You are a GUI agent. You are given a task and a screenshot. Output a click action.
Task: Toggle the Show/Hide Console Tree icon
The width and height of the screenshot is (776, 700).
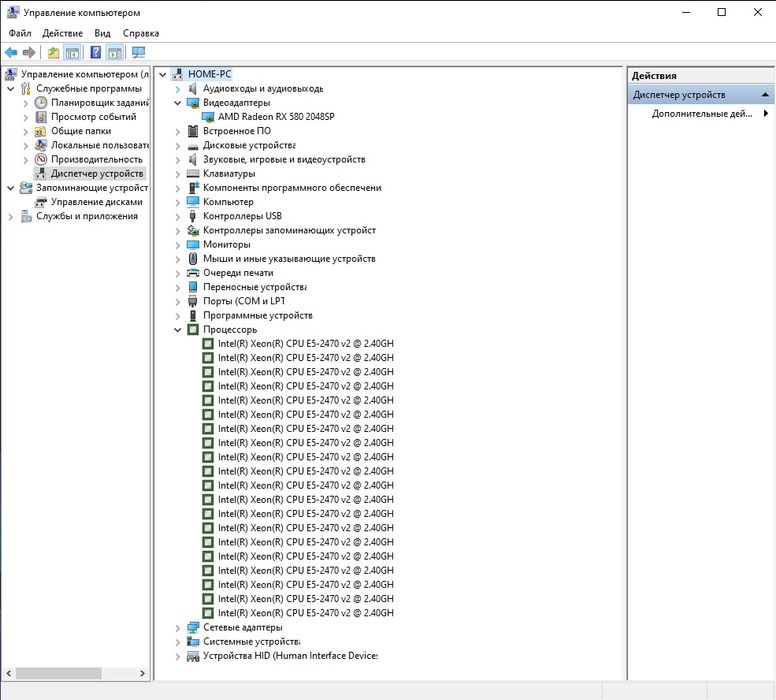click(x=73, y=52)
